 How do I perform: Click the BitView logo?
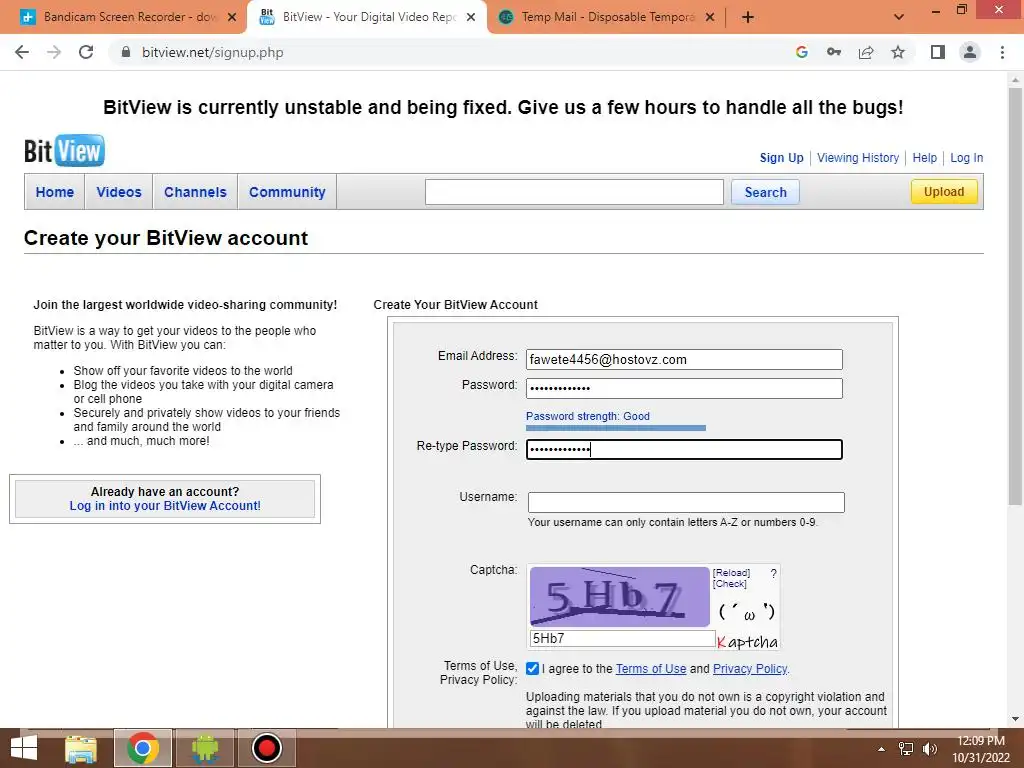(64, 151)
